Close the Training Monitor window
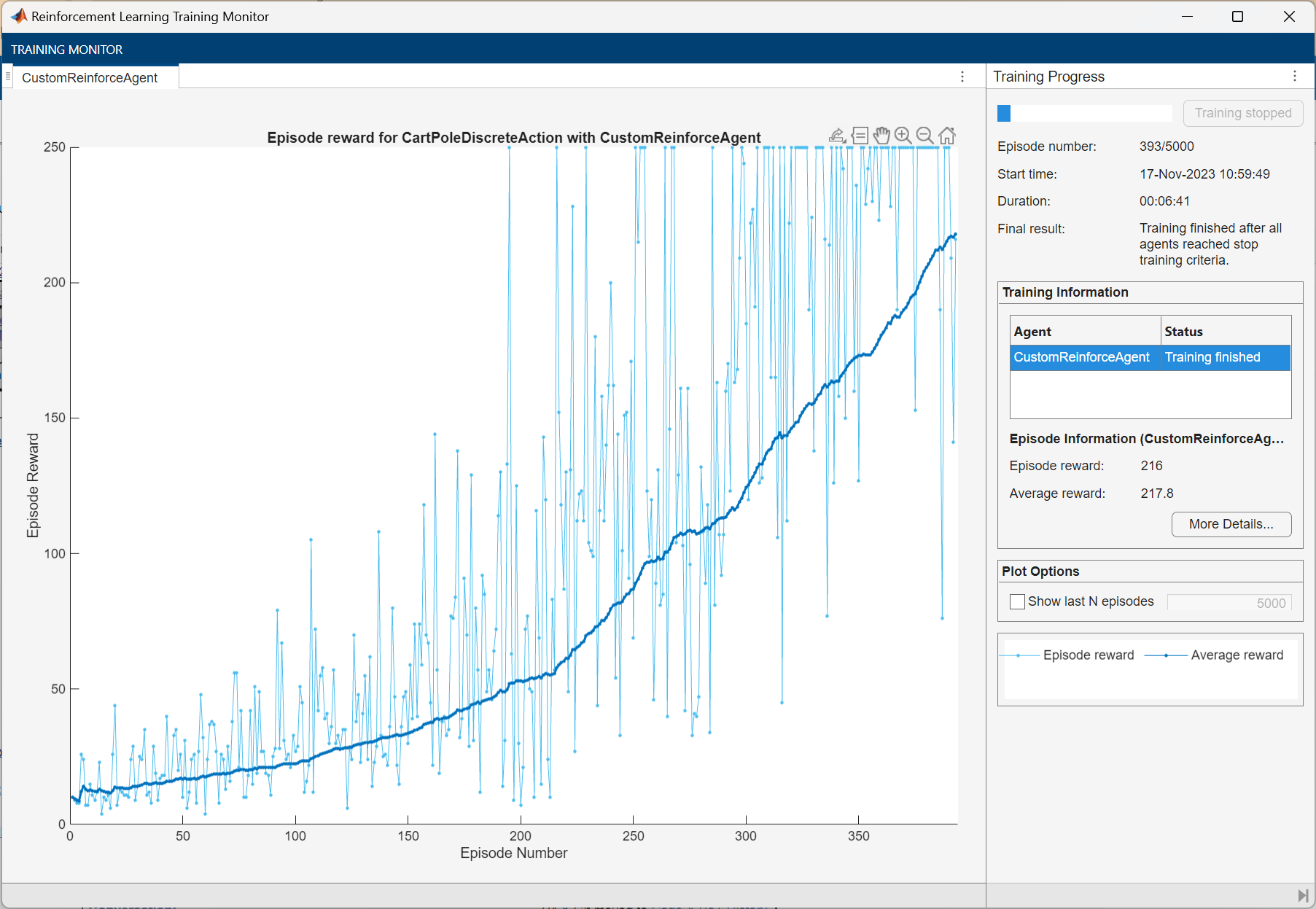Image resolution: width=1316 pixels, height=909 pixels. coord(1289,16)
